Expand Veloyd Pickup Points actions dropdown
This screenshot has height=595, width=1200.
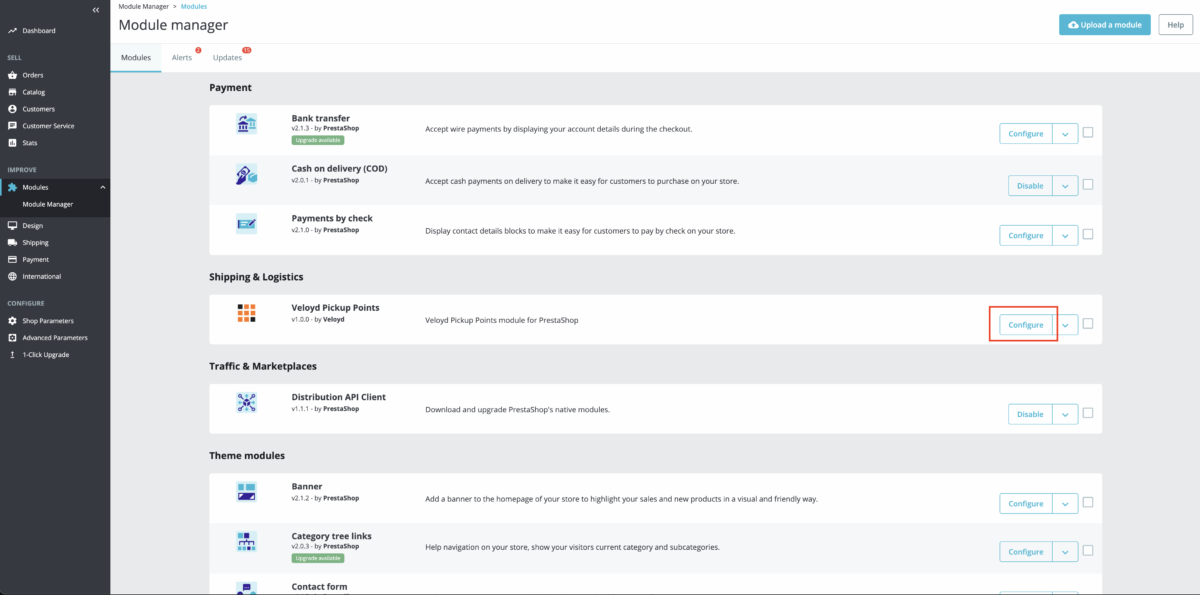1065,325
